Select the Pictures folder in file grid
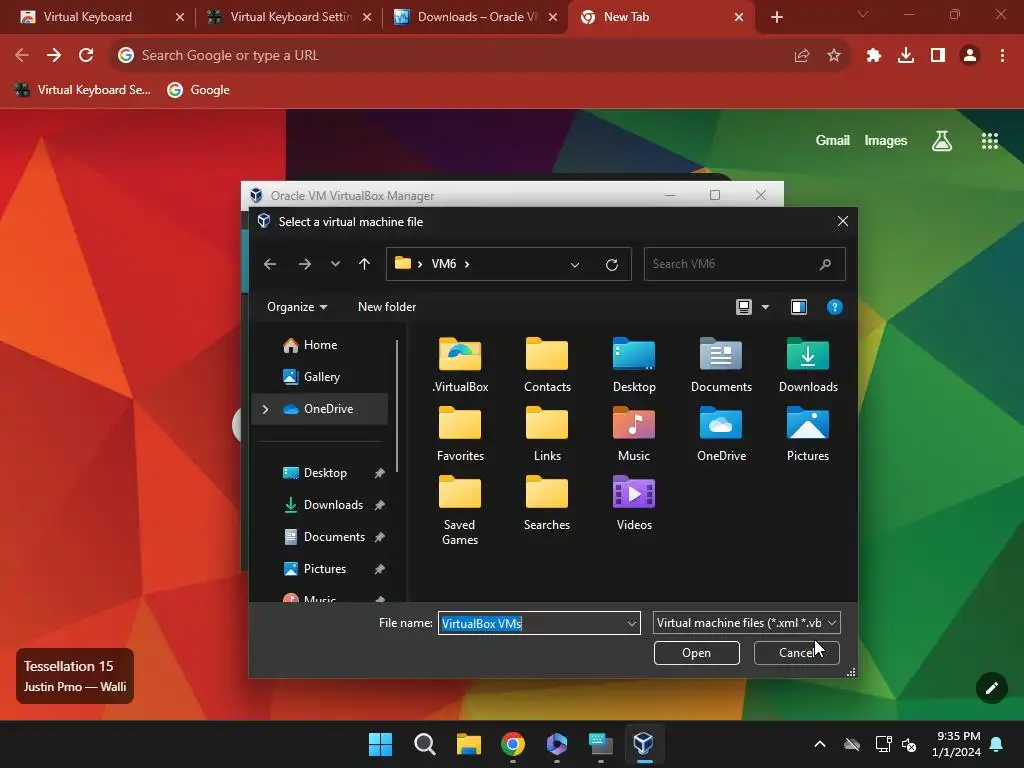The image size is (1024, 768). pyautogui.click(x=808, y=434)
